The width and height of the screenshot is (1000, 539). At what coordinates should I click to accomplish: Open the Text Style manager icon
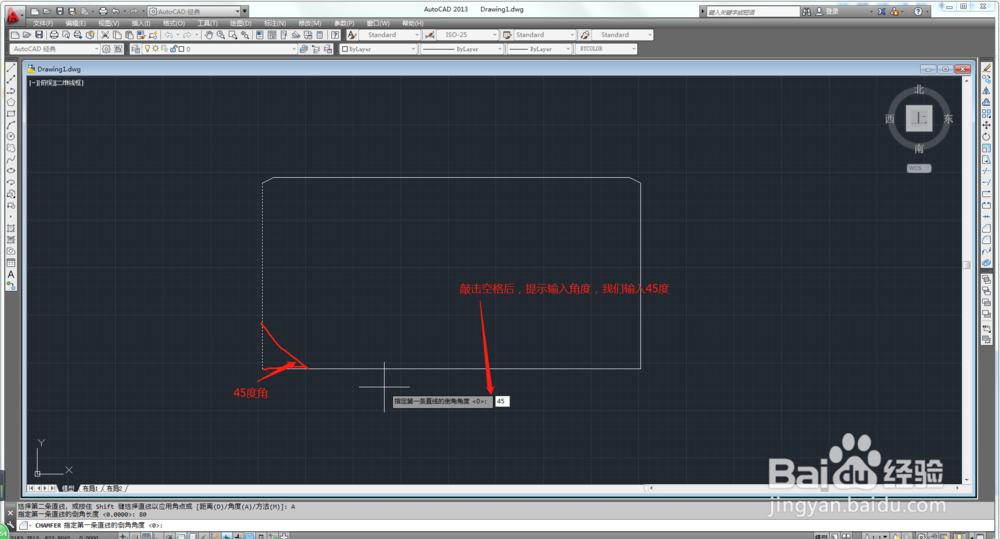(352, 34)
